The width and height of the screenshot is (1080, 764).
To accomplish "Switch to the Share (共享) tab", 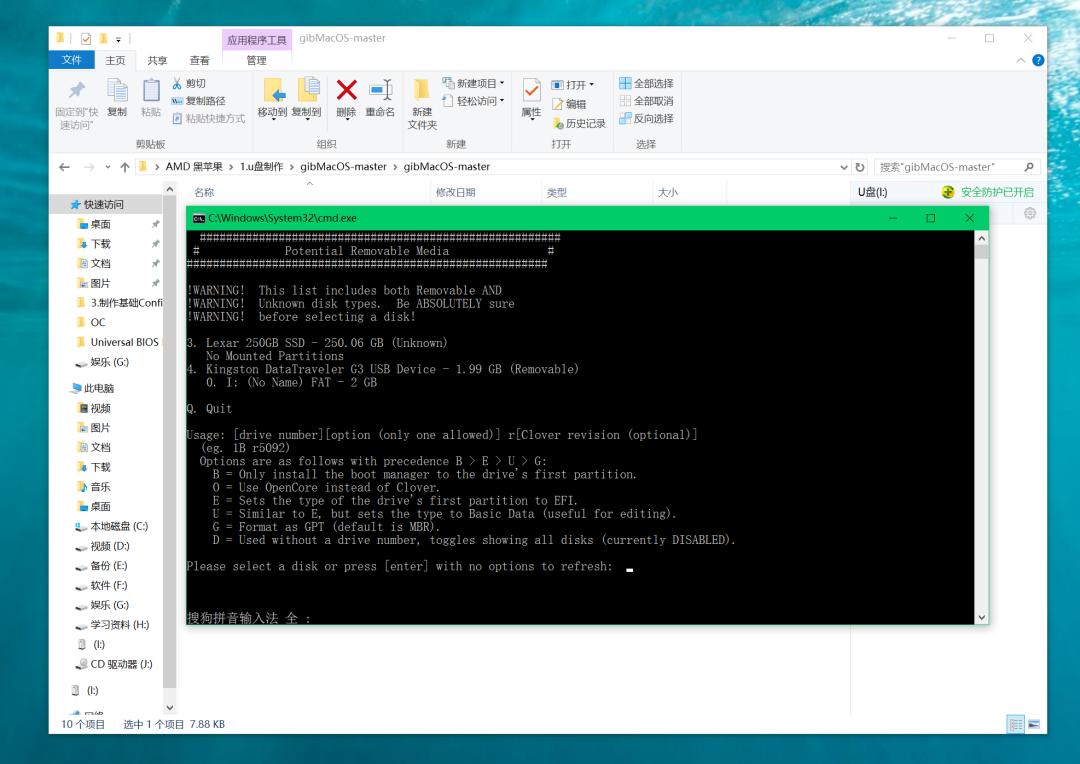I will click(157, 61).
